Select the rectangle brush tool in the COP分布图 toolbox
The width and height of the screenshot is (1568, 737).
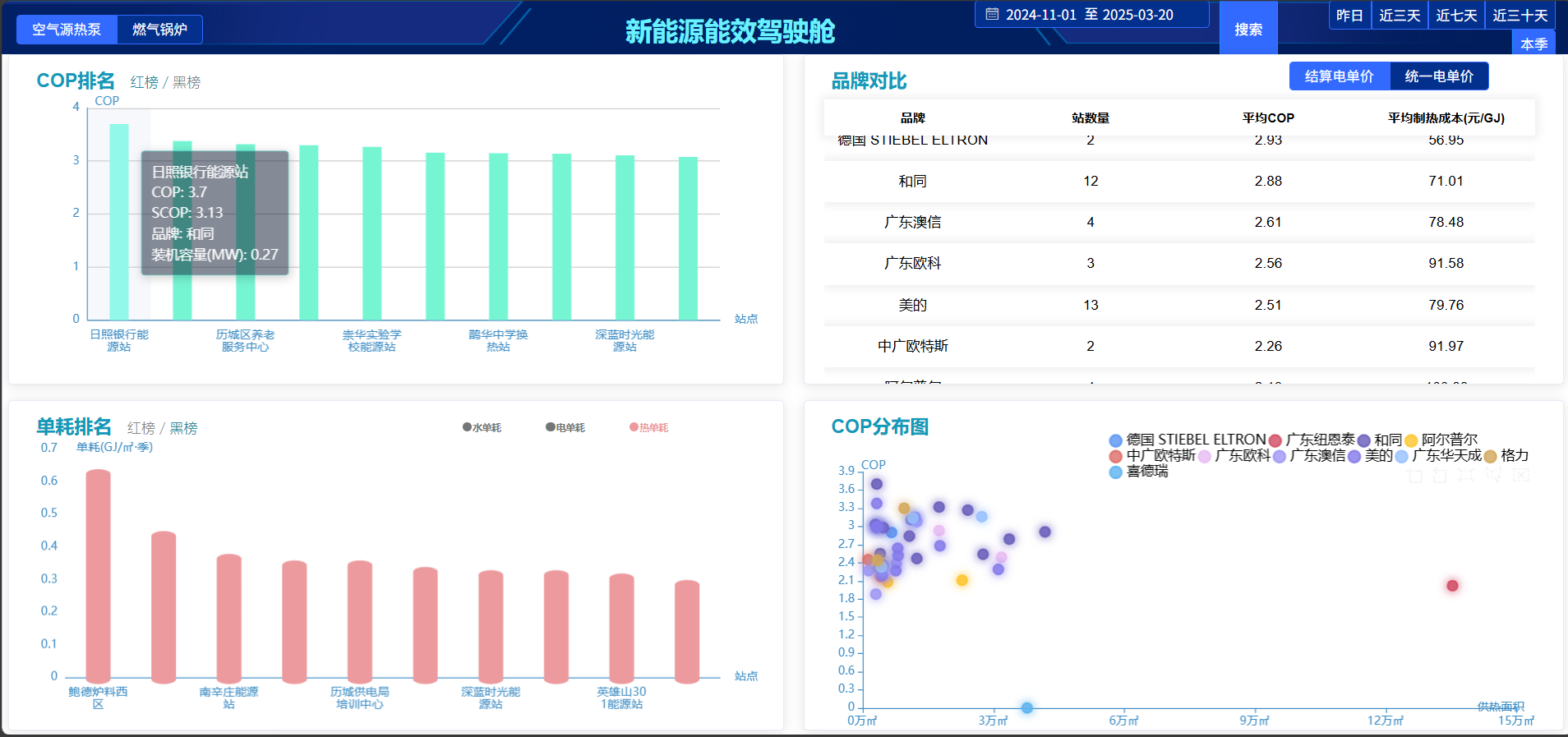1466,475
